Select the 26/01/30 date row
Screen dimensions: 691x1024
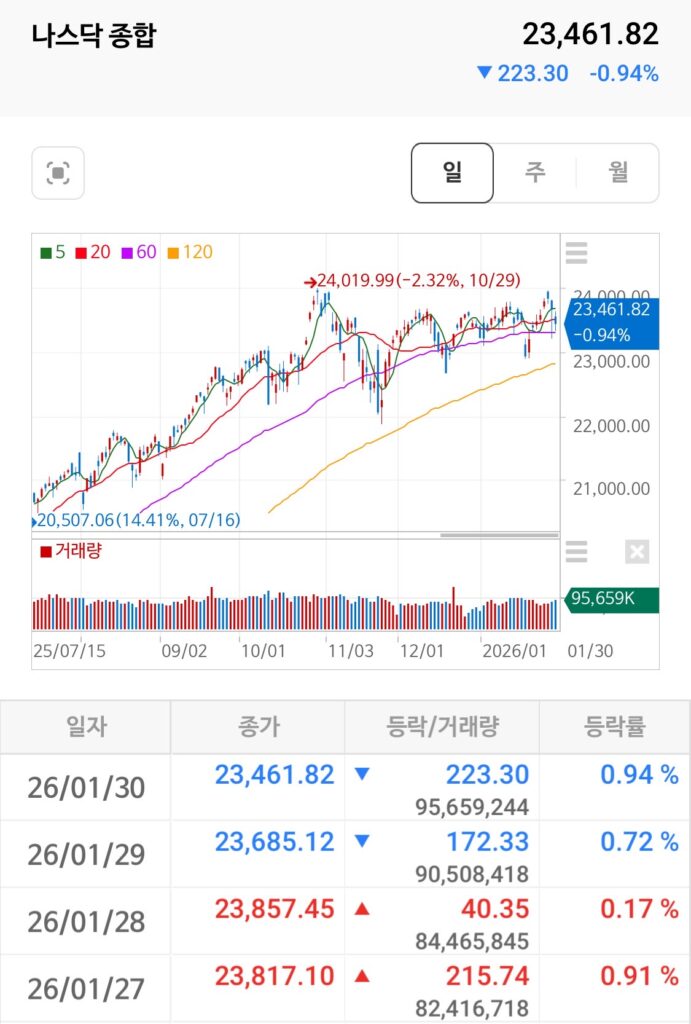click(86, 788)
